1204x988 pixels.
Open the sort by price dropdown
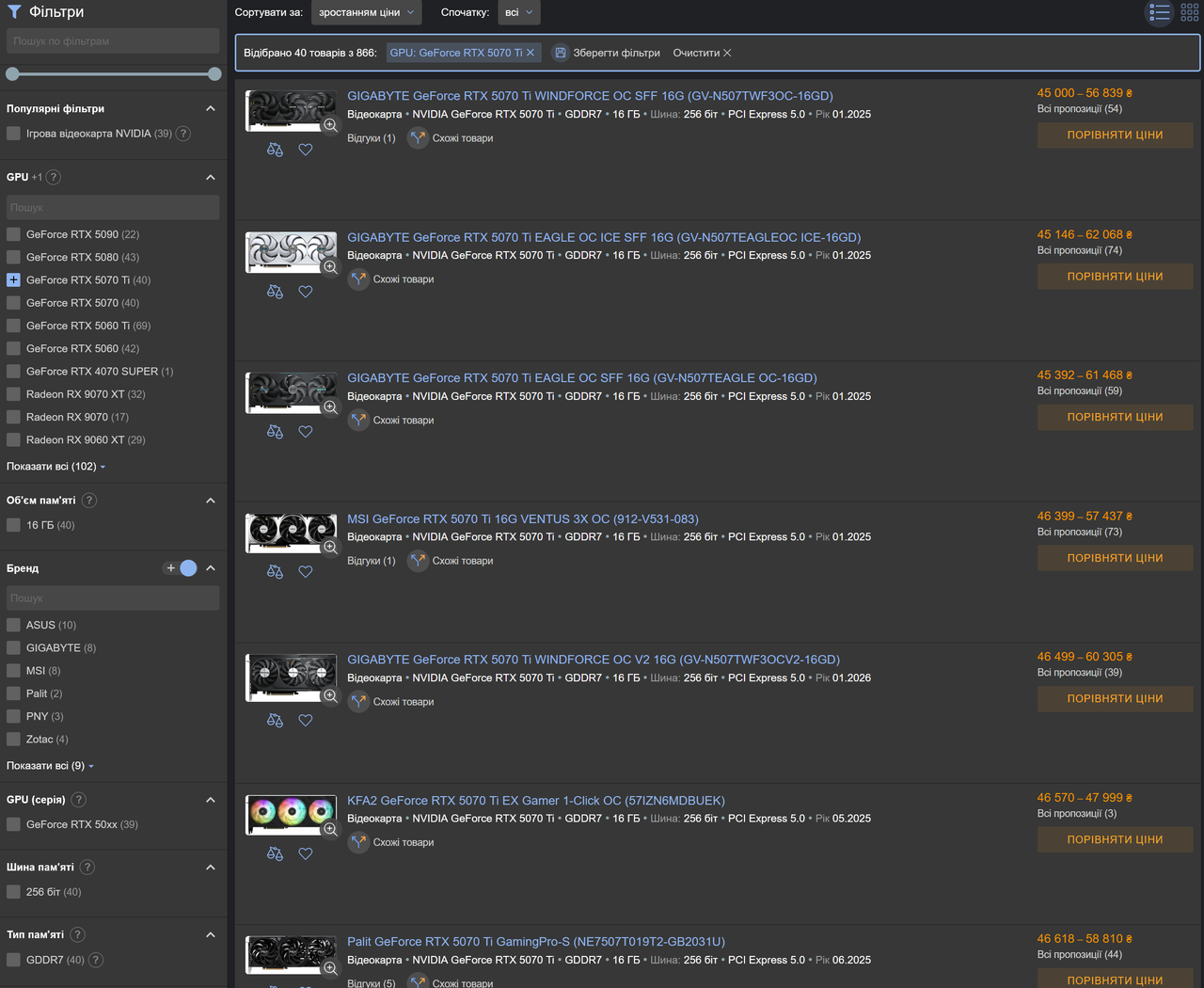pos(366,12)
